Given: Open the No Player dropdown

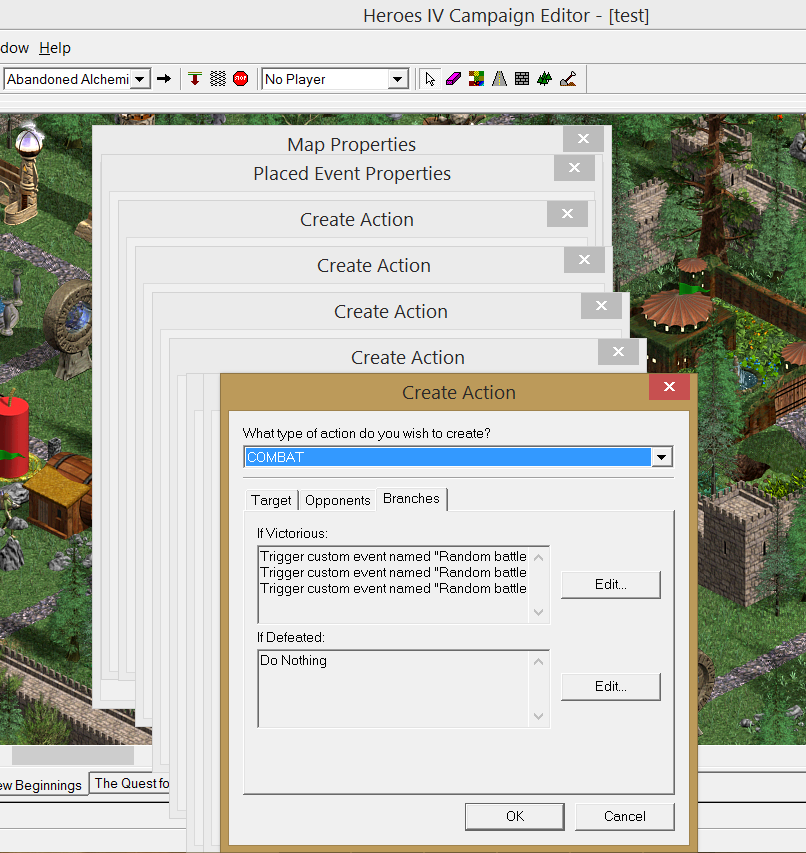Looking at the screenshot, I should (x=398, y=79).
